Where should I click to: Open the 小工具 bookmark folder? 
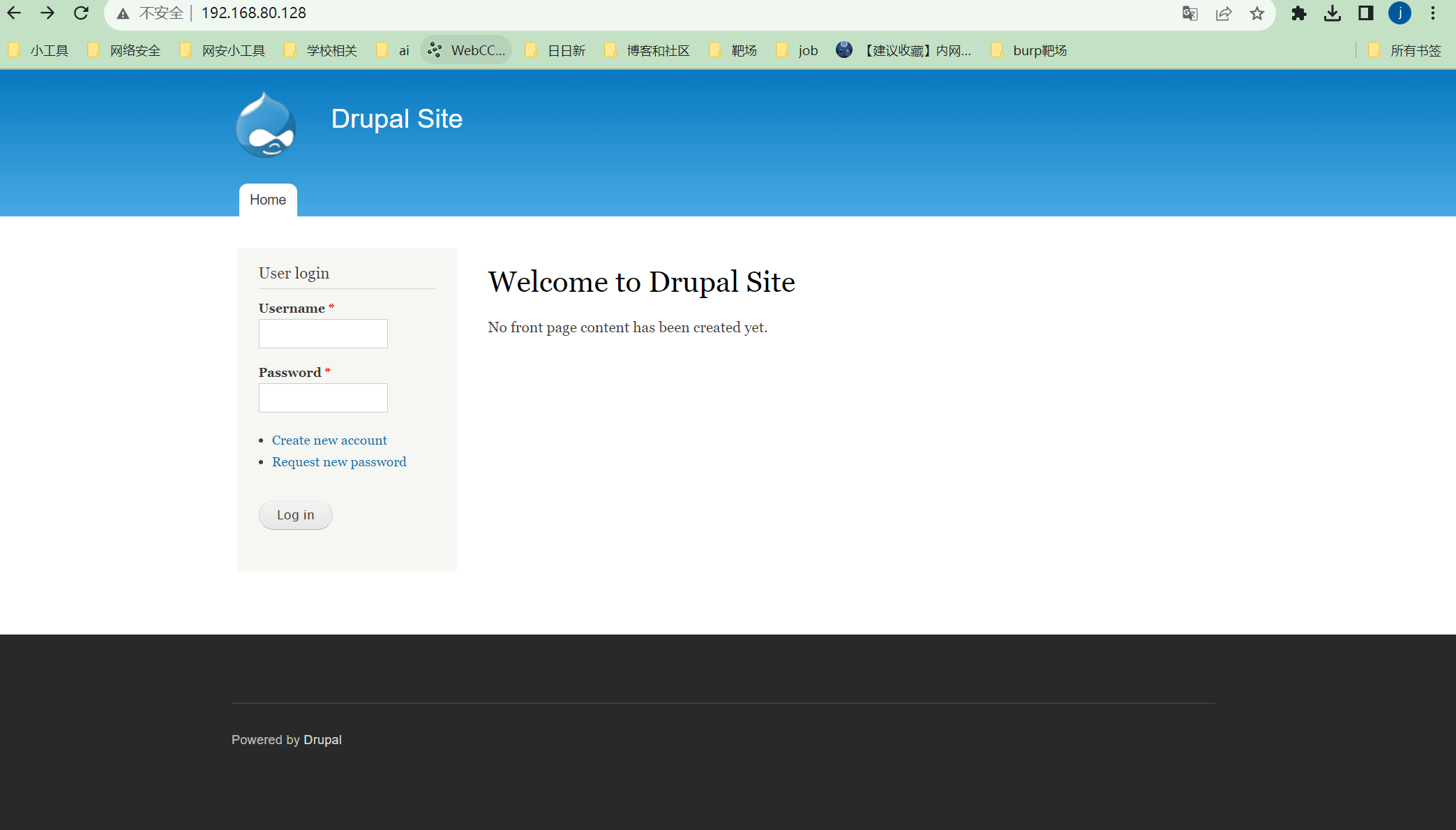[39, 50]
